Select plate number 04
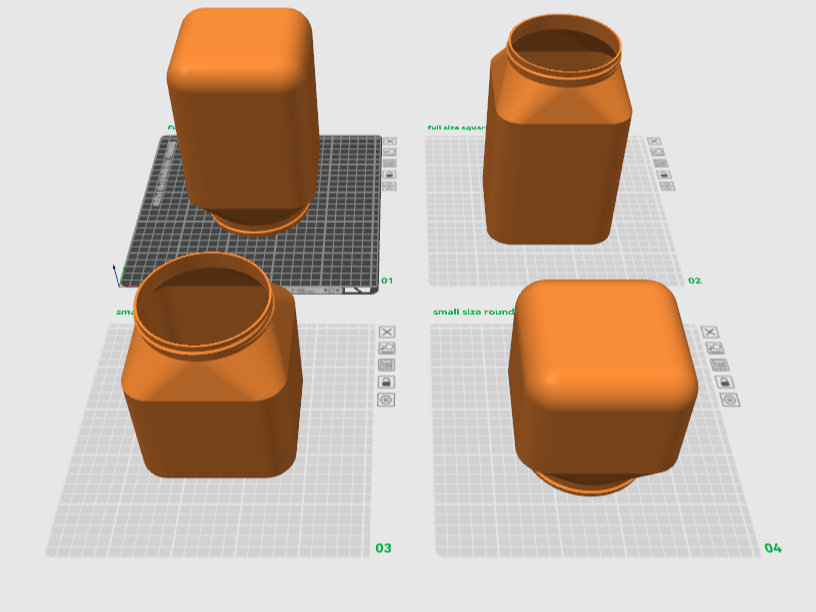816x612 pixels. [772, 548]
